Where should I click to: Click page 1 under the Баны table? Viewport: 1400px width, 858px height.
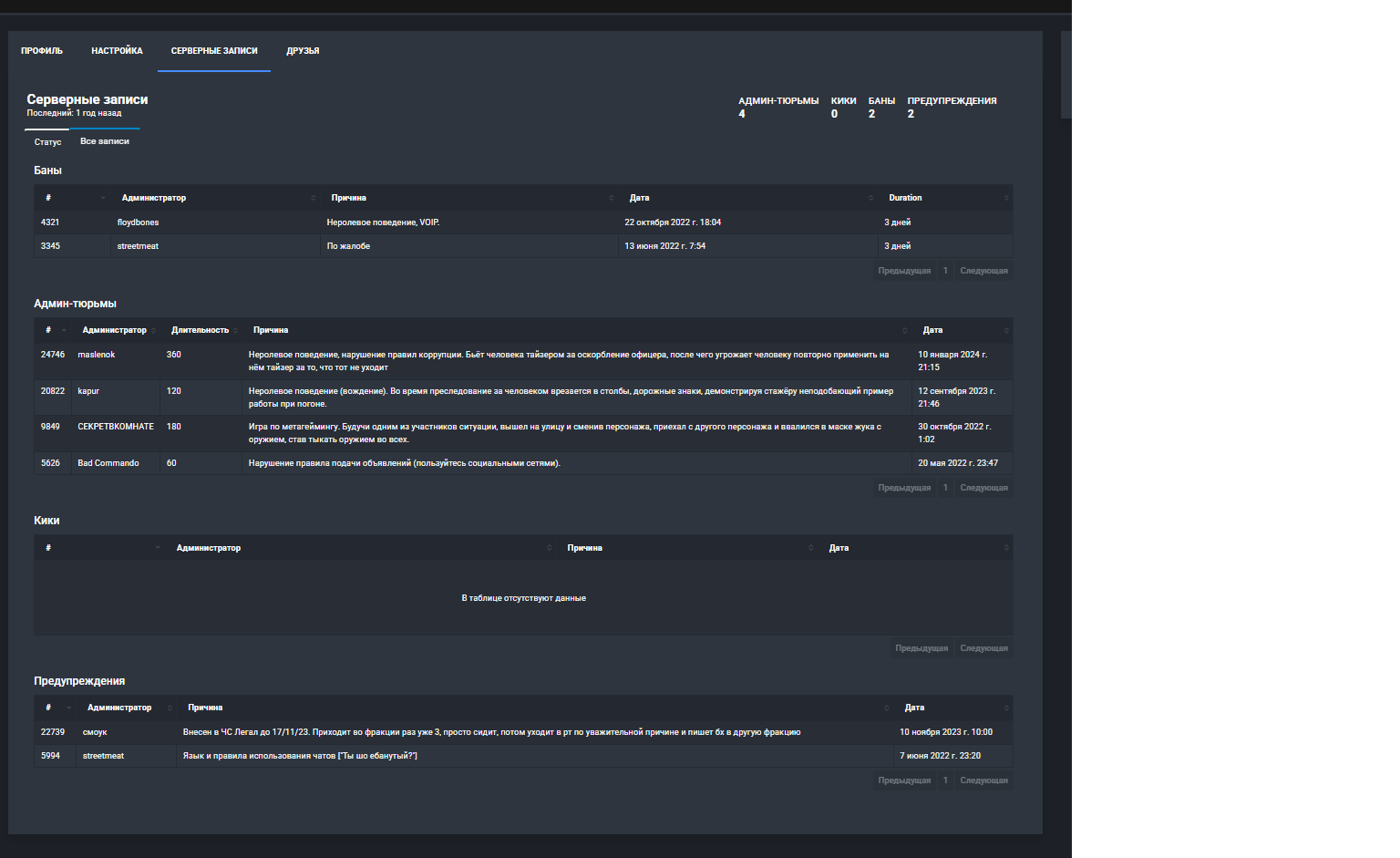945,271
